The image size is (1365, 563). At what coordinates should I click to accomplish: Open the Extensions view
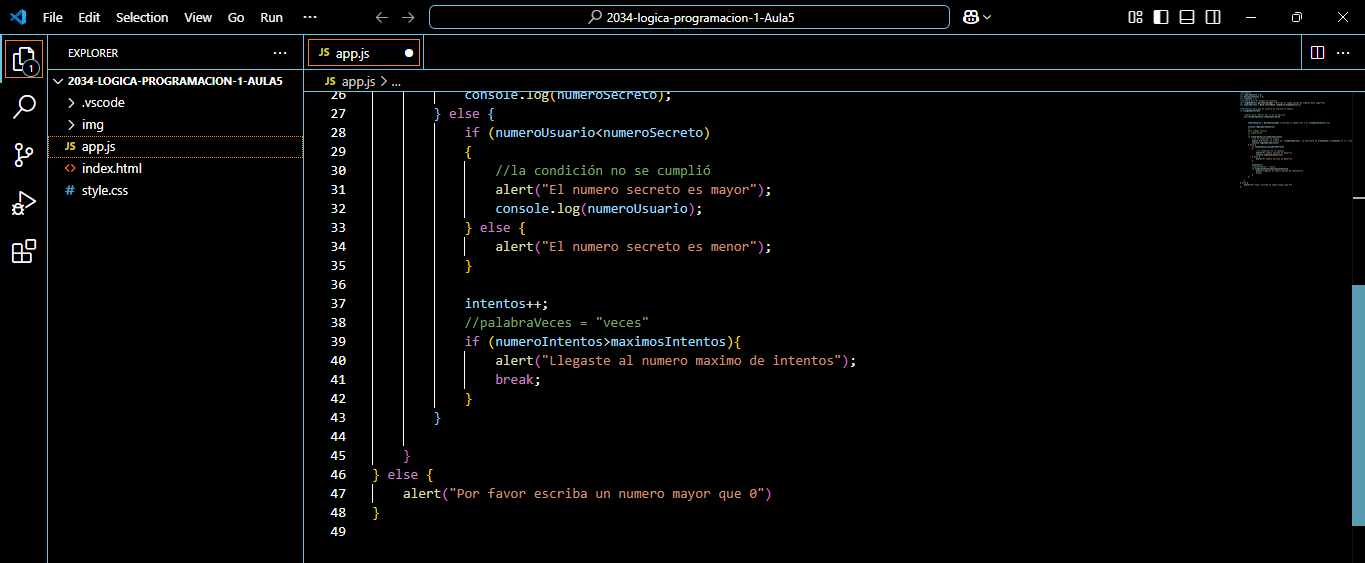(x=23, y=251)
